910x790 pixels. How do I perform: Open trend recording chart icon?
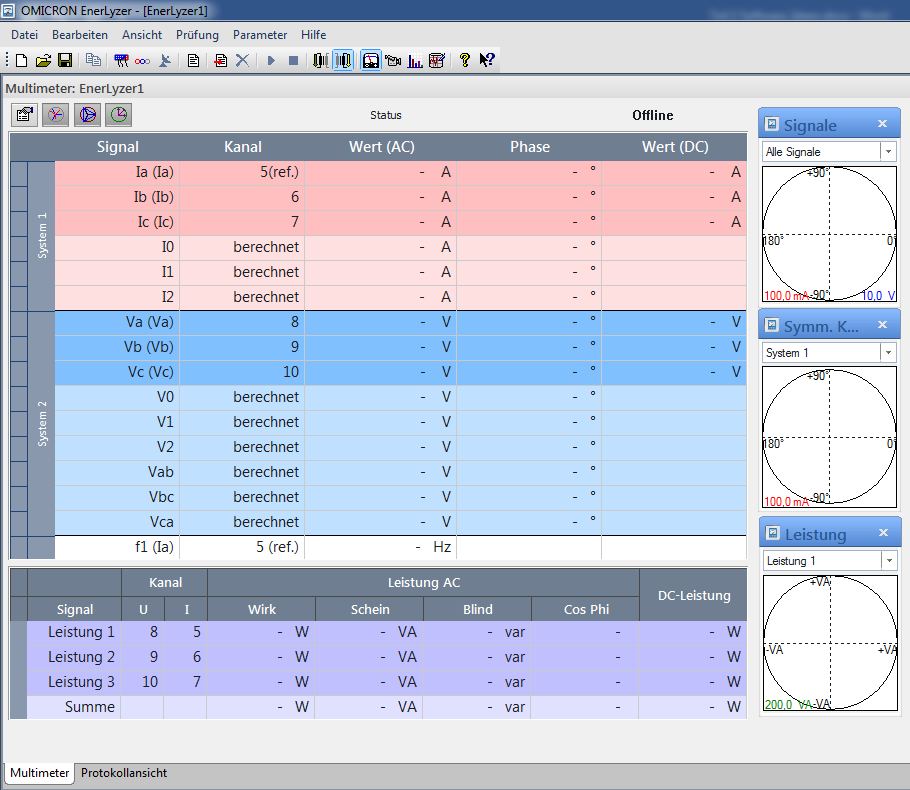[x=436, y=60]
